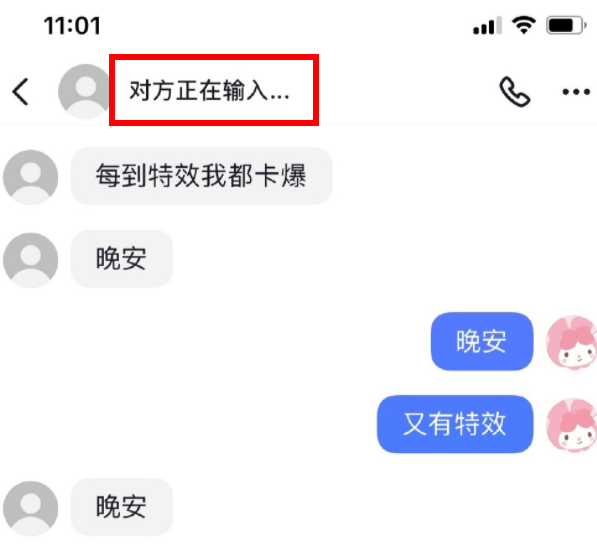Viewport: 597px width, 547px height.
Task: Tap the blue "又有特效" message bubble
Action: pyautogui.click(x=455, y=424)
